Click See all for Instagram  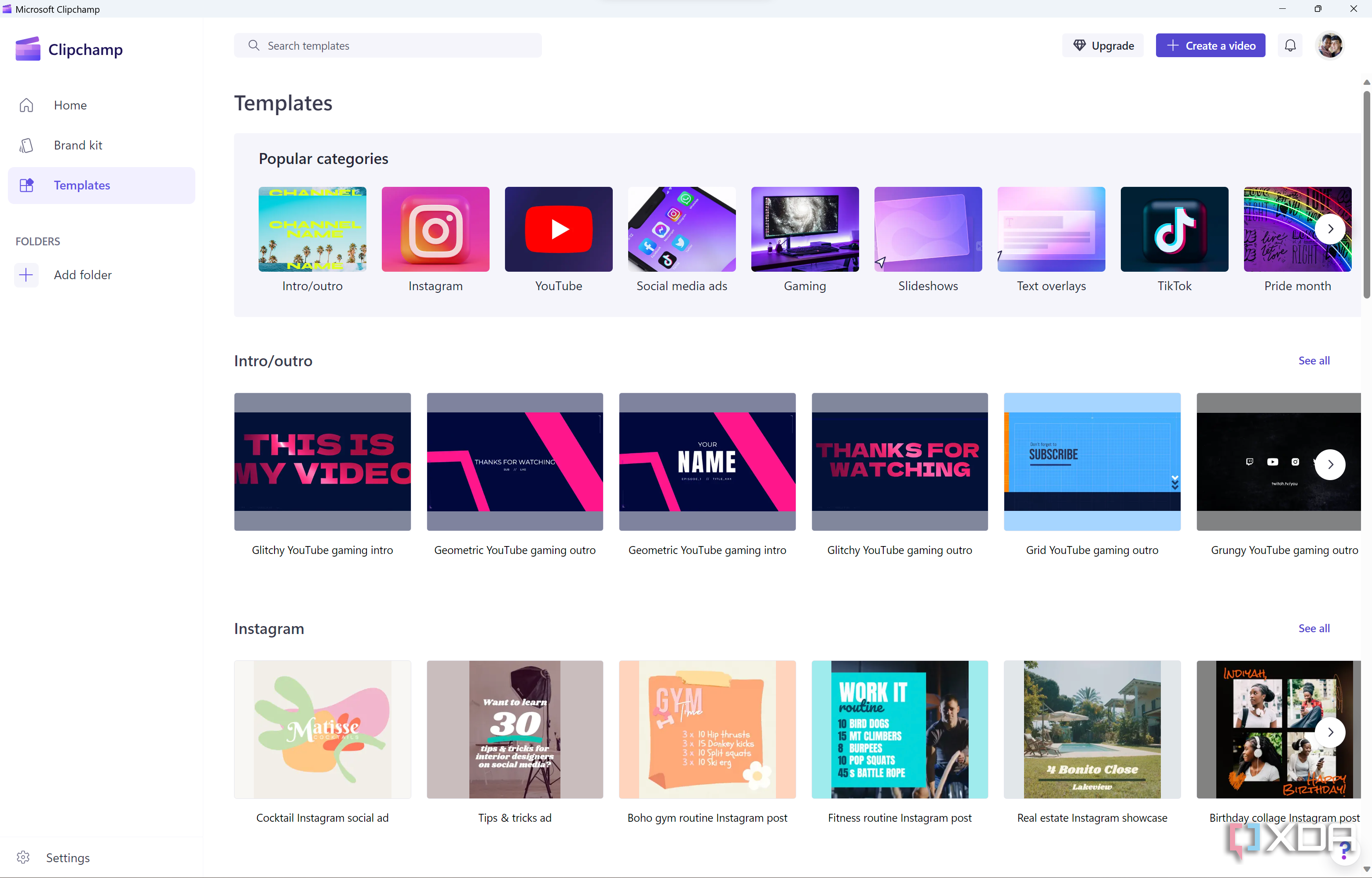(1314, 629)
